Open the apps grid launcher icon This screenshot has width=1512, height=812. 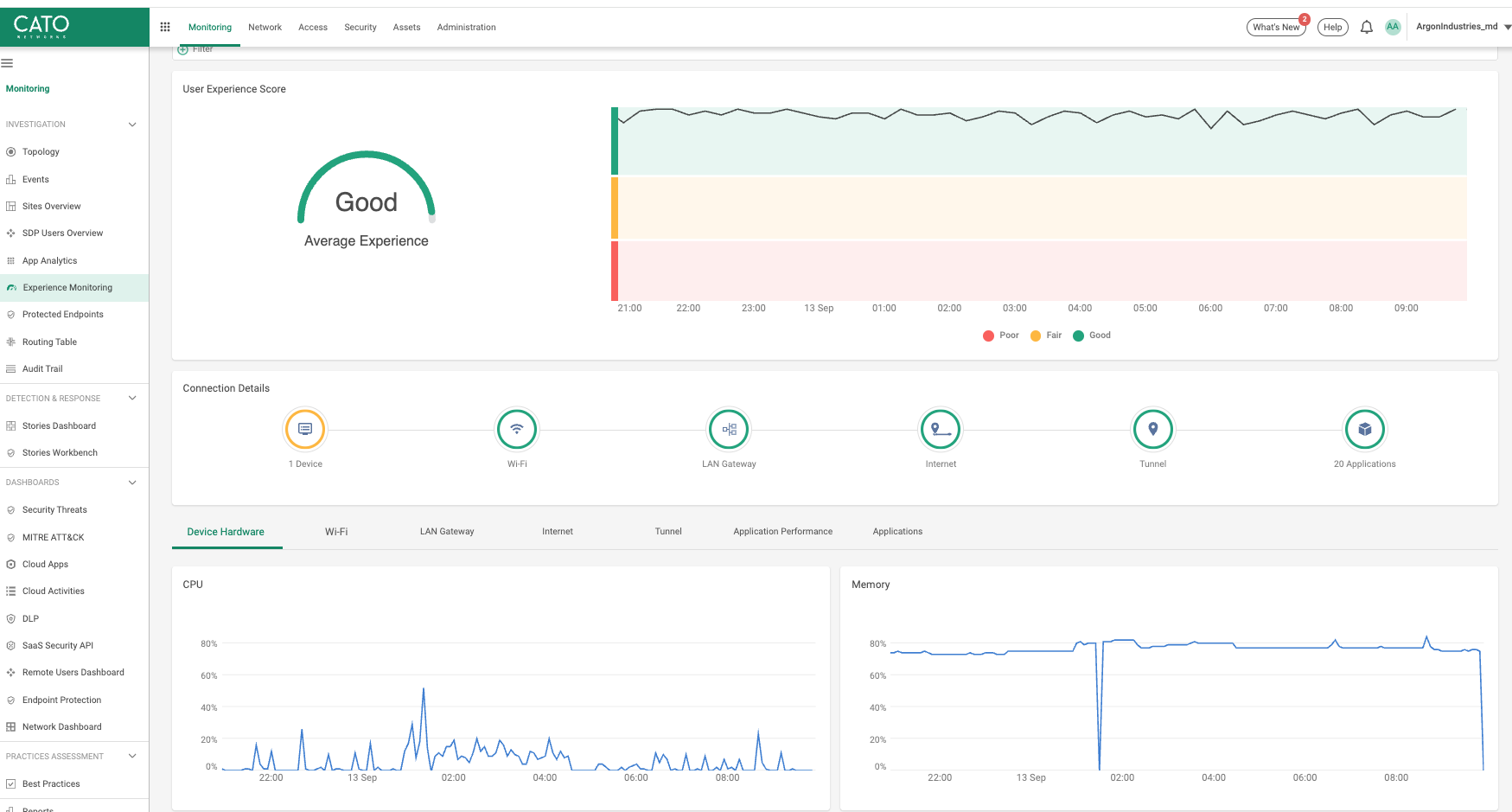point(165,28)
